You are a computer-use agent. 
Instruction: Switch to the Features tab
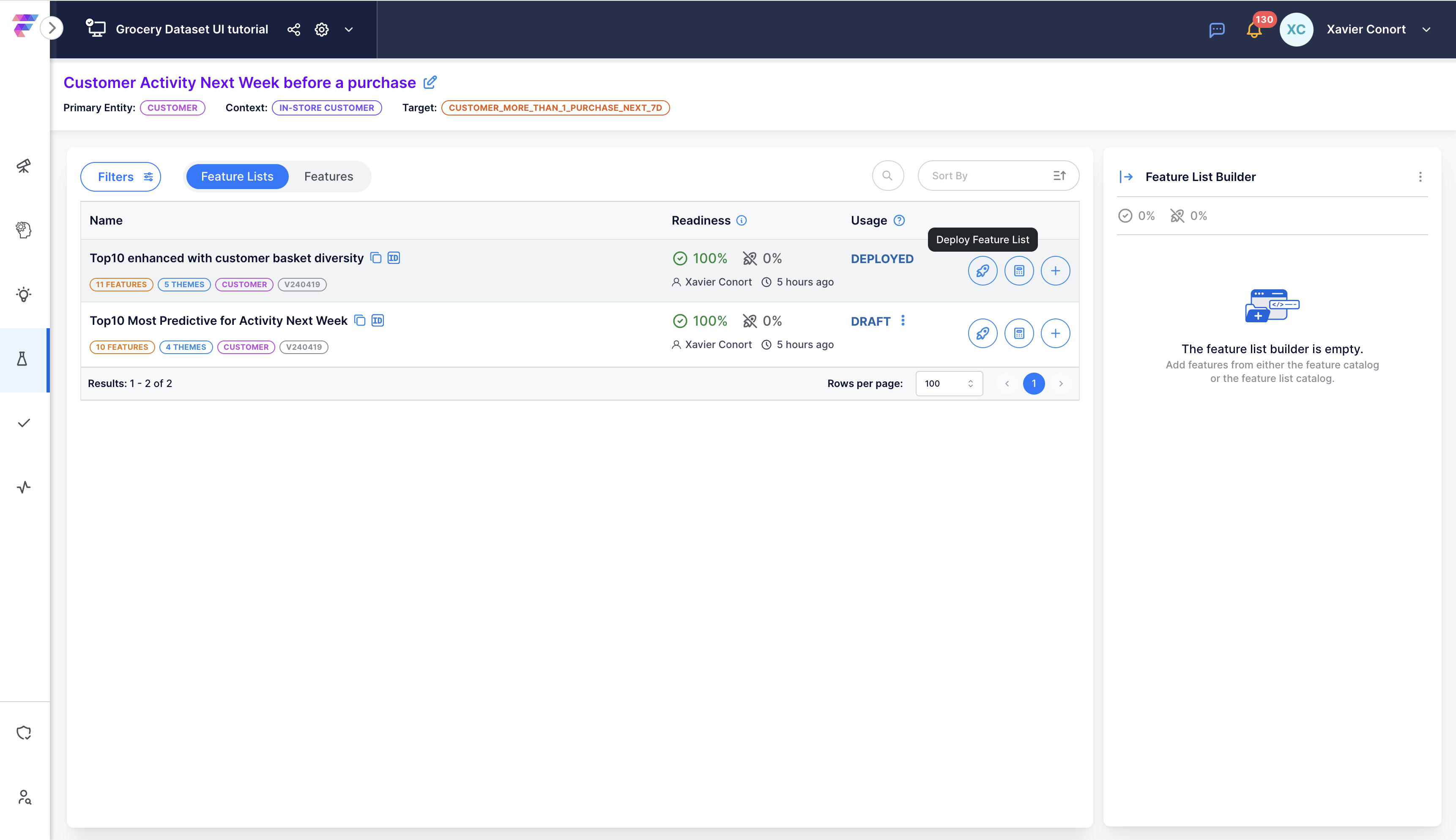pyautogui.click(x=328, y=176)
